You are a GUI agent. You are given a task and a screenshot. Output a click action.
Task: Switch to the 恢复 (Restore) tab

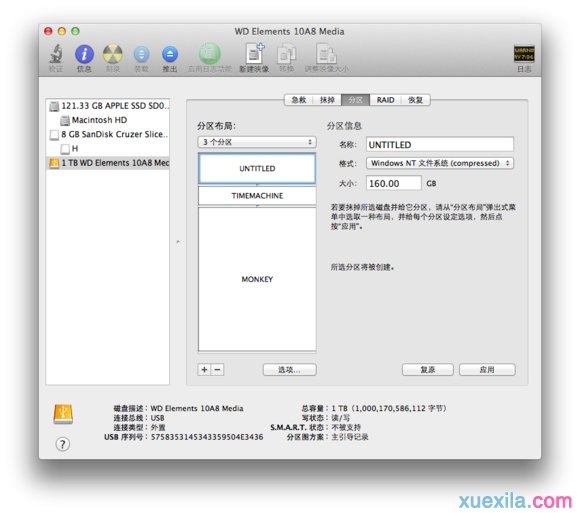(x=415, y=100)
